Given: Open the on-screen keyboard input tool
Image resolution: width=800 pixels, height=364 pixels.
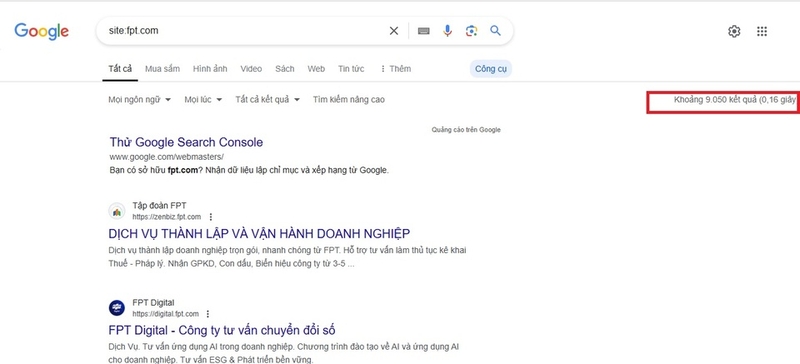Looking at the screenshot, I should click(423, 31).
